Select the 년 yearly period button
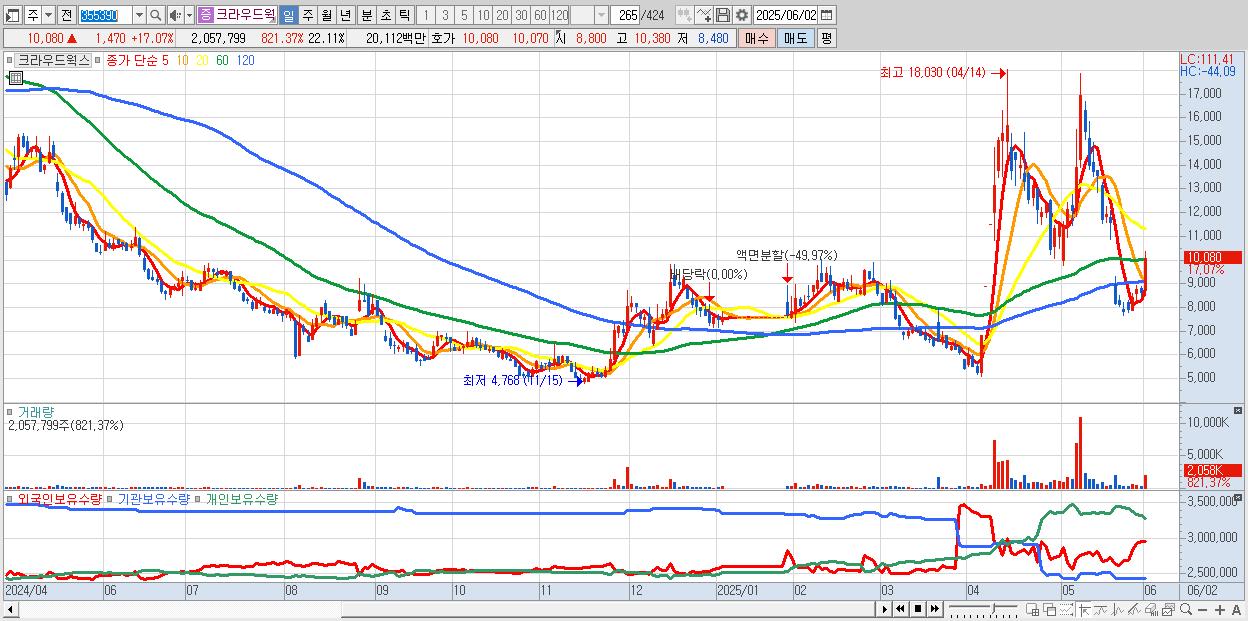 coord(345,15)
